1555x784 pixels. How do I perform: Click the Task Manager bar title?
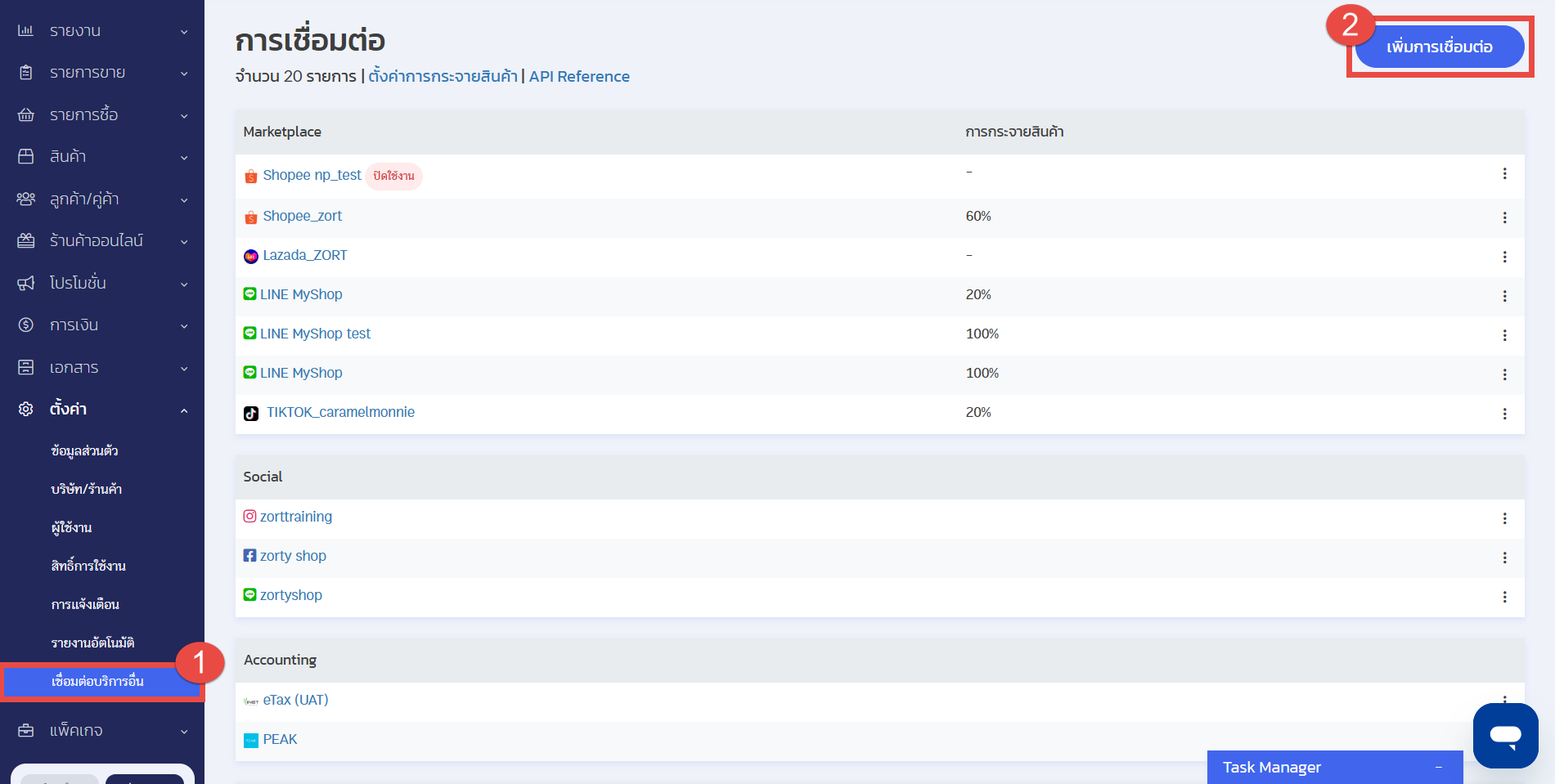1272,768
